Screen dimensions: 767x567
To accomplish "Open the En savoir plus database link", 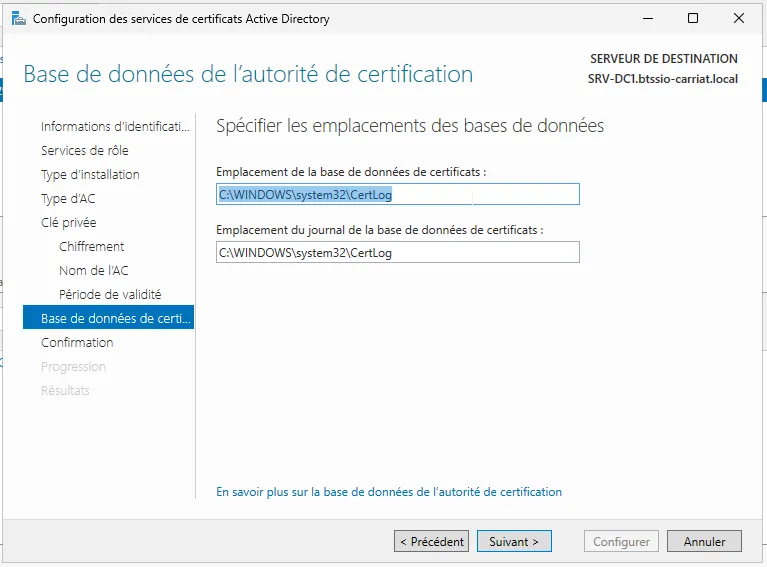I will pyautogui.click(x=389, y=492).
